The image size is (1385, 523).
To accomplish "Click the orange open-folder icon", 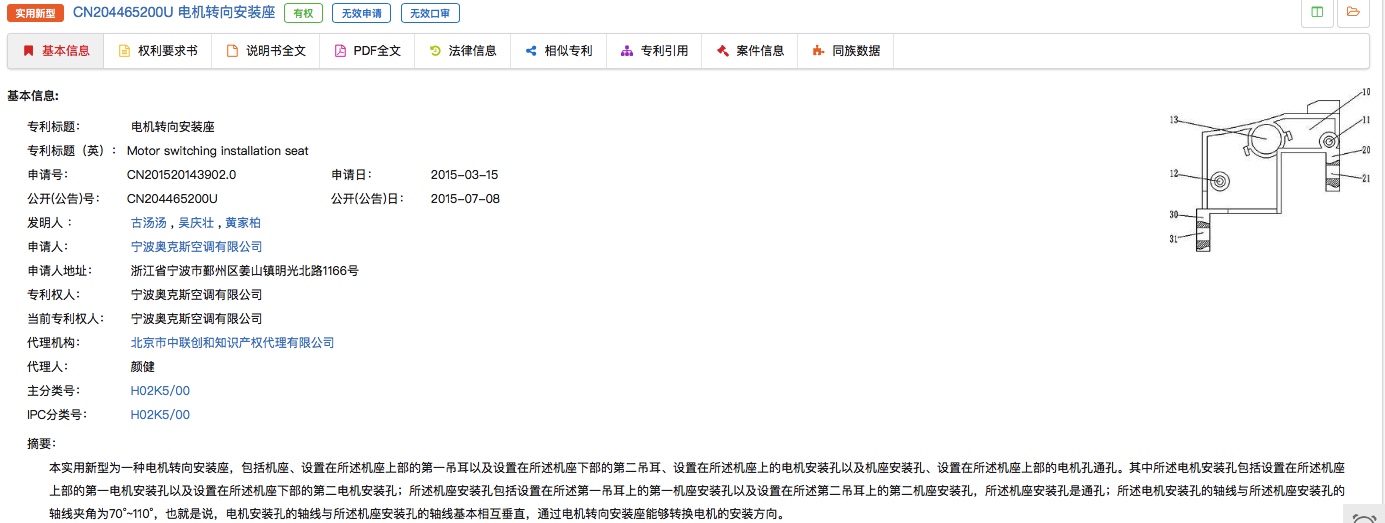I will [1353, 12].
